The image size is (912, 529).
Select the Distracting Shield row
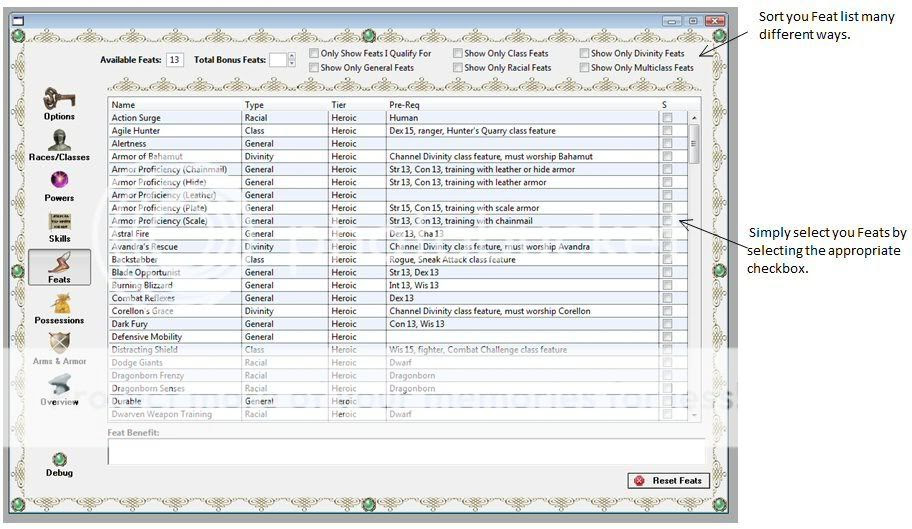(397, 349)
